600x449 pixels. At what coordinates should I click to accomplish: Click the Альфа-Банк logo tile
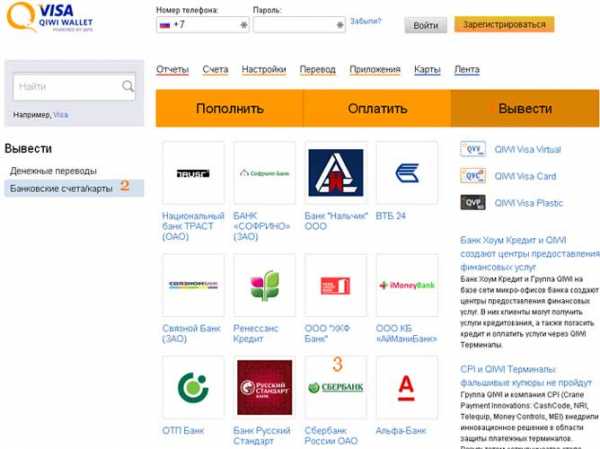(407, 388)
